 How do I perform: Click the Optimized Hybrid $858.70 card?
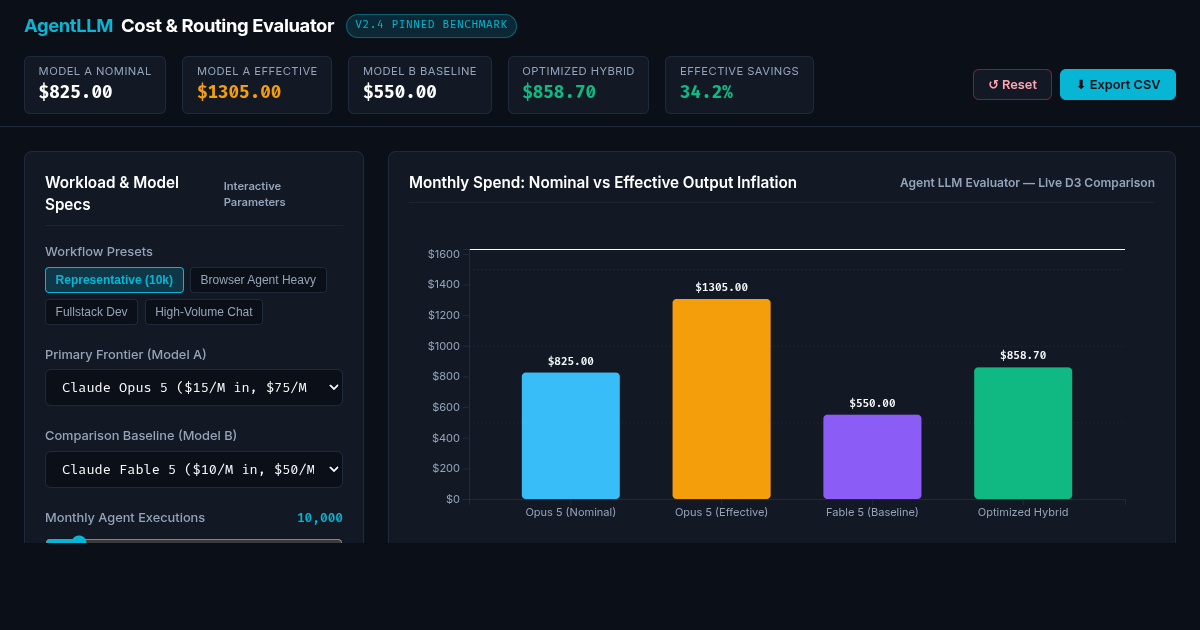578,84
